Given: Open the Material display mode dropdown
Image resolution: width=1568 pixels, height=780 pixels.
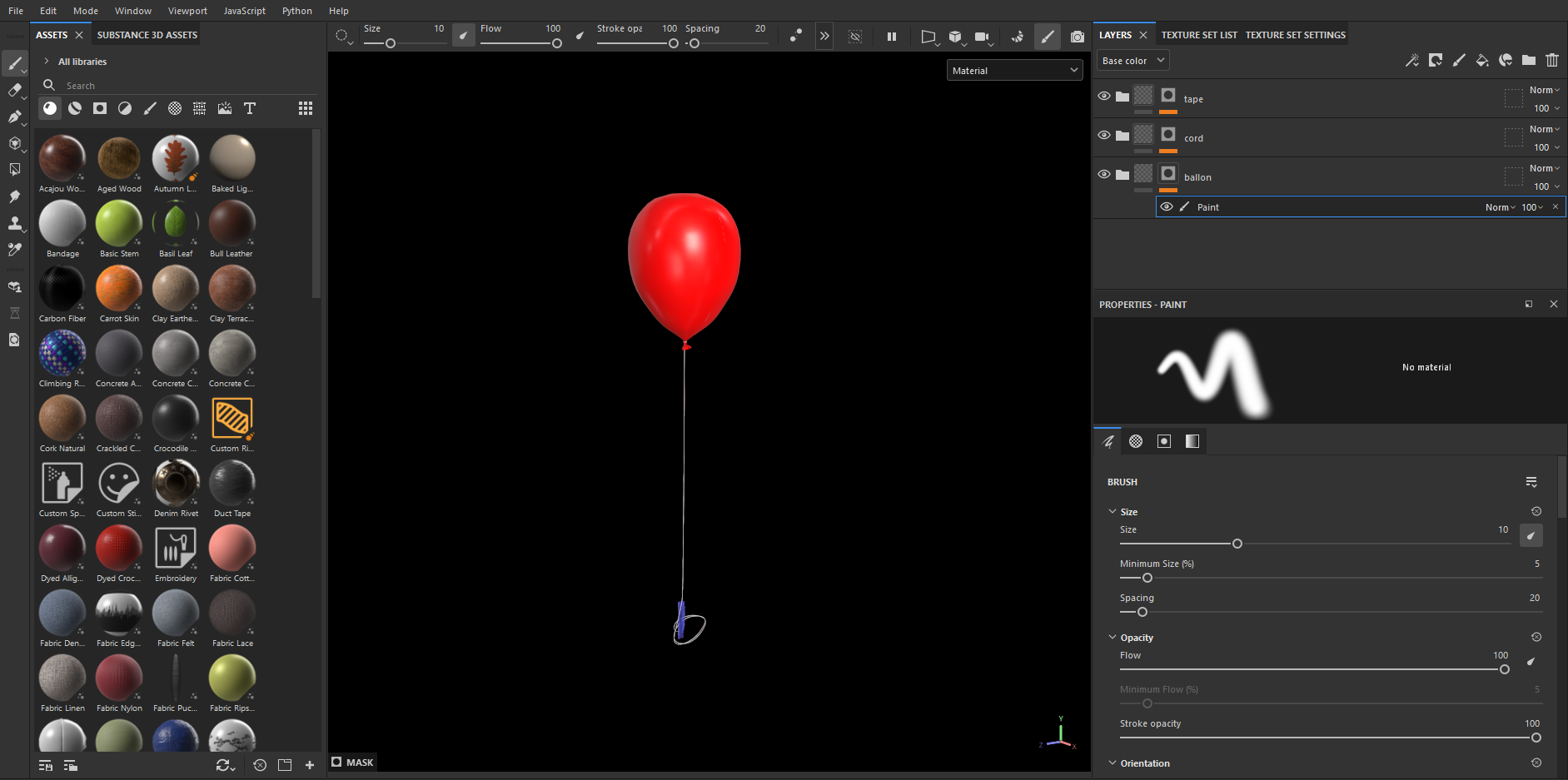Looking at the screenshot, I should pyautogui.click(x=1014, y=71).
